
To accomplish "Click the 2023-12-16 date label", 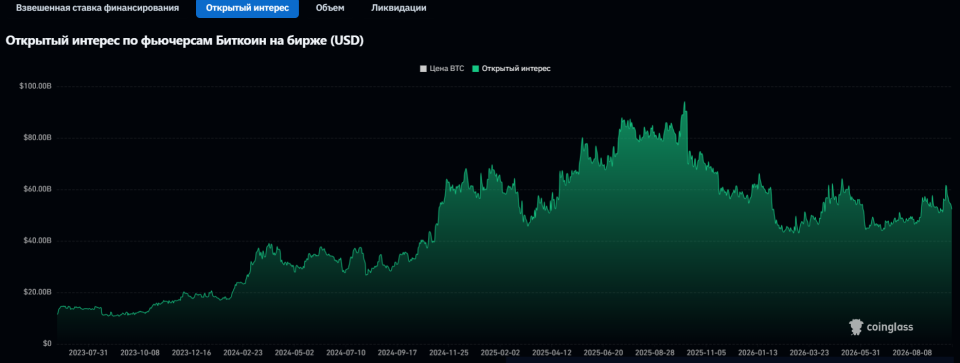I will point(191,353).
